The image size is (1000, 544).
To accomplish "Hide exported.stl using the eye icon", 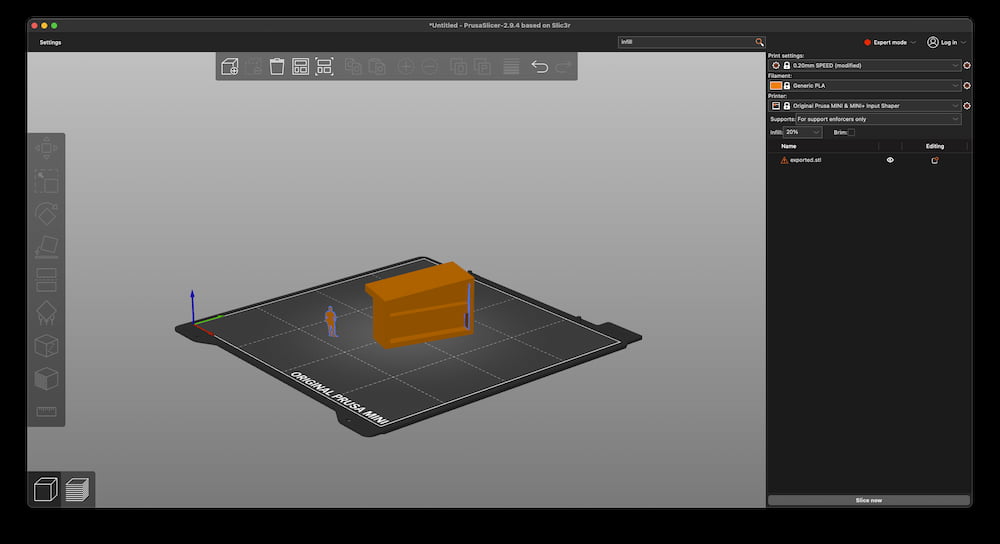I will click(x=890, y=160).
